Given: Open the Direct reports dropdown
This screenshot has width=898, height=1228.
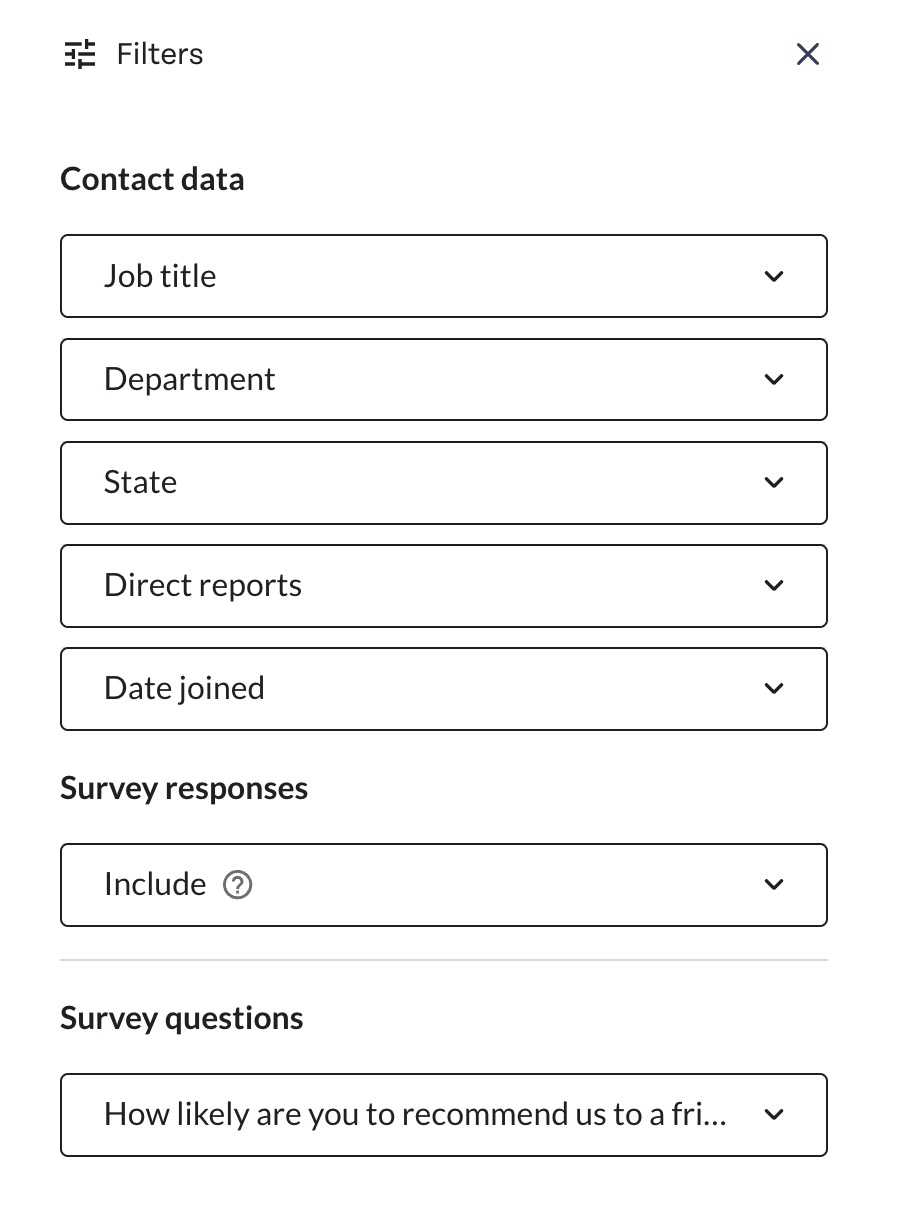Looking at the screenshot, I should [444, 585].
